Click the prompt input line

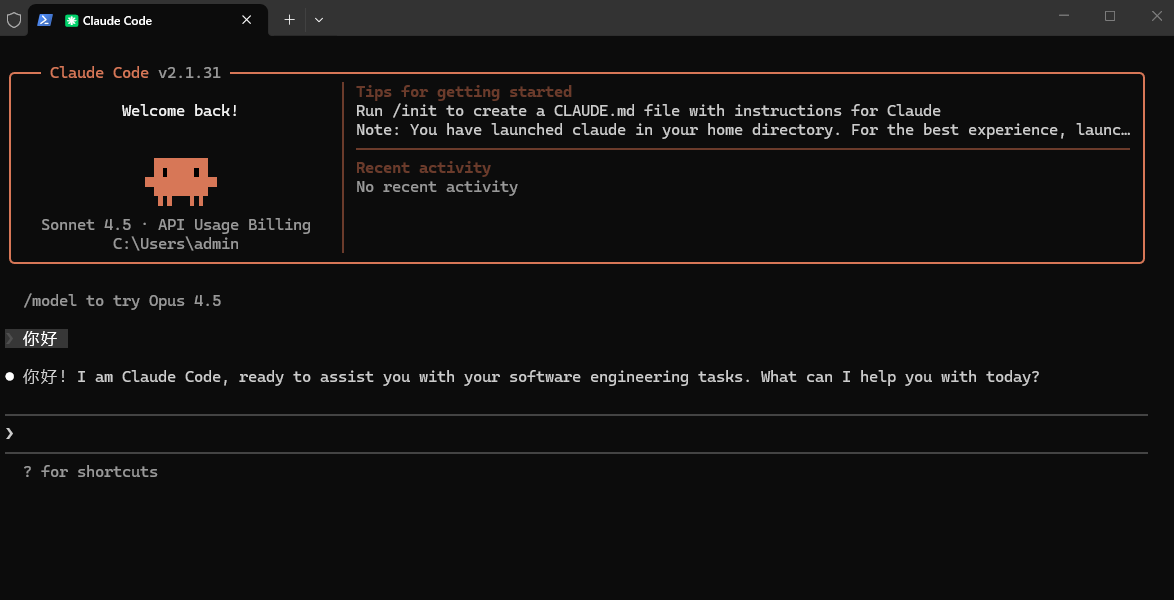pos(576,433)
